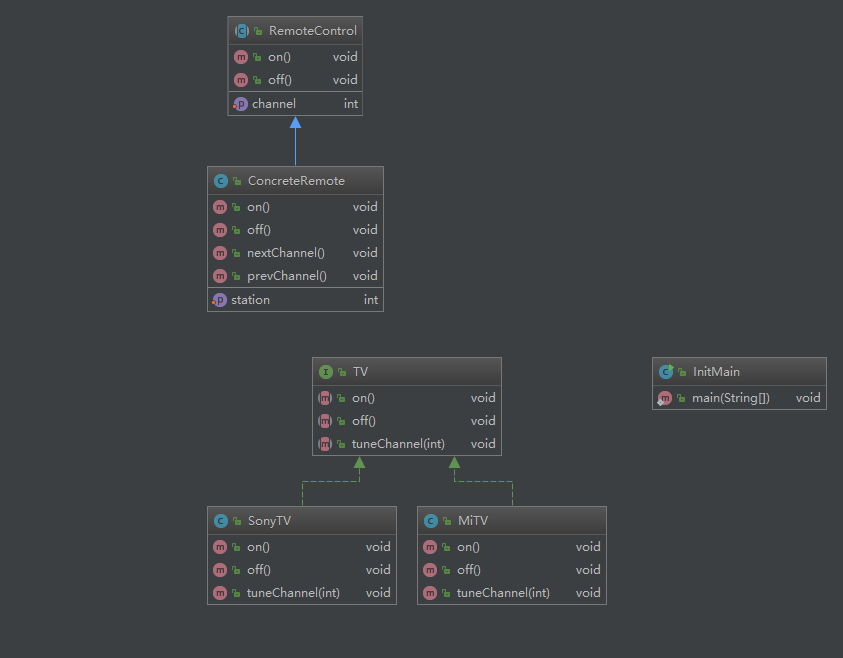843x658 pixels.
Task: Click the public visibility icon beside TV title
Action: pyautogui.click(x=342, y=373)
